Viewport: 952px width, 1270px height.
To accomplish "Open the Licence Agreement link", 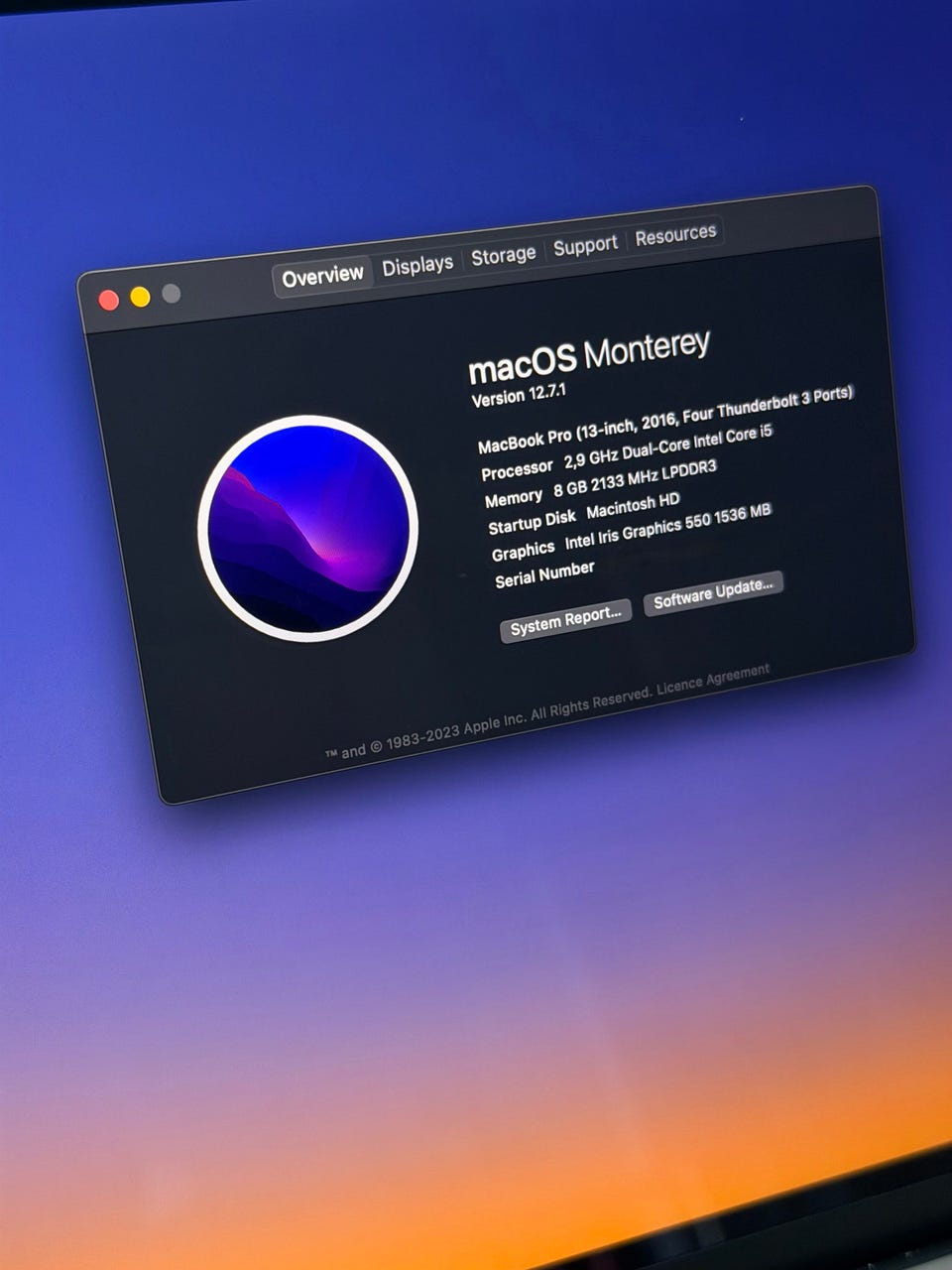I will tap(713, 679).
